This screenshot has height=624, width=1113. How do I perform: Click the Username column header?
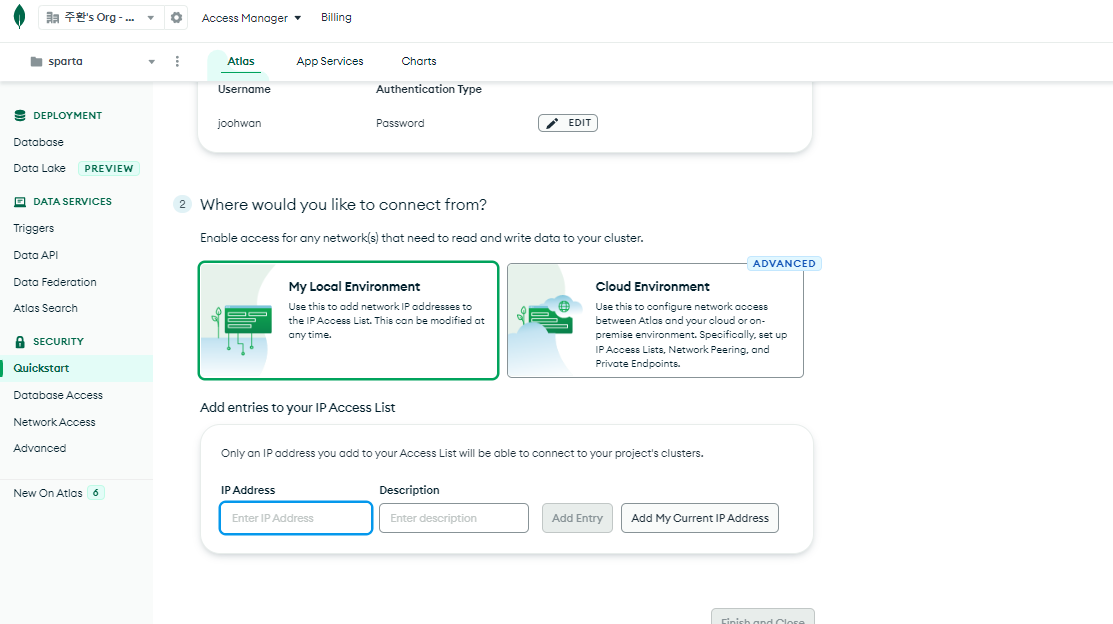244,89
